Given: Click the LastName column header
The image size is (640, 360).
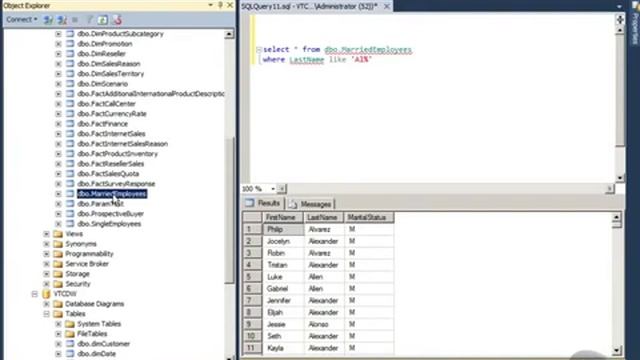Looking at the screenshot, I should [x=324, y=218].
